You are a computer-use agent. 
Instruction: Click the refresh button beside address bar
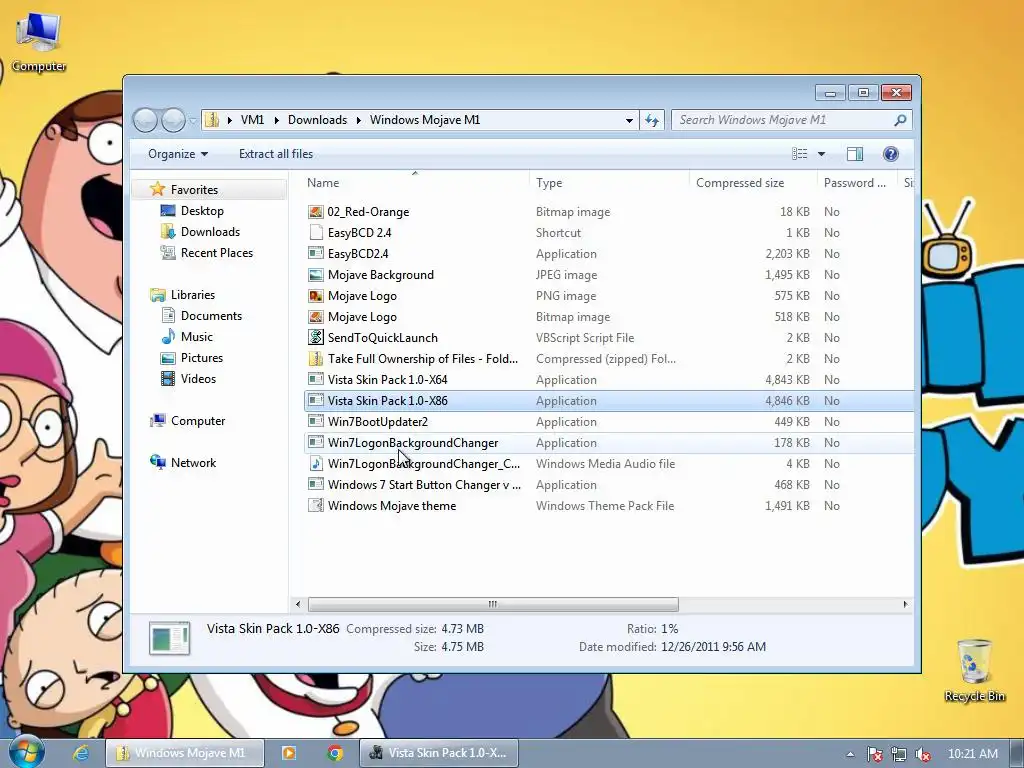tap(652, 120)
